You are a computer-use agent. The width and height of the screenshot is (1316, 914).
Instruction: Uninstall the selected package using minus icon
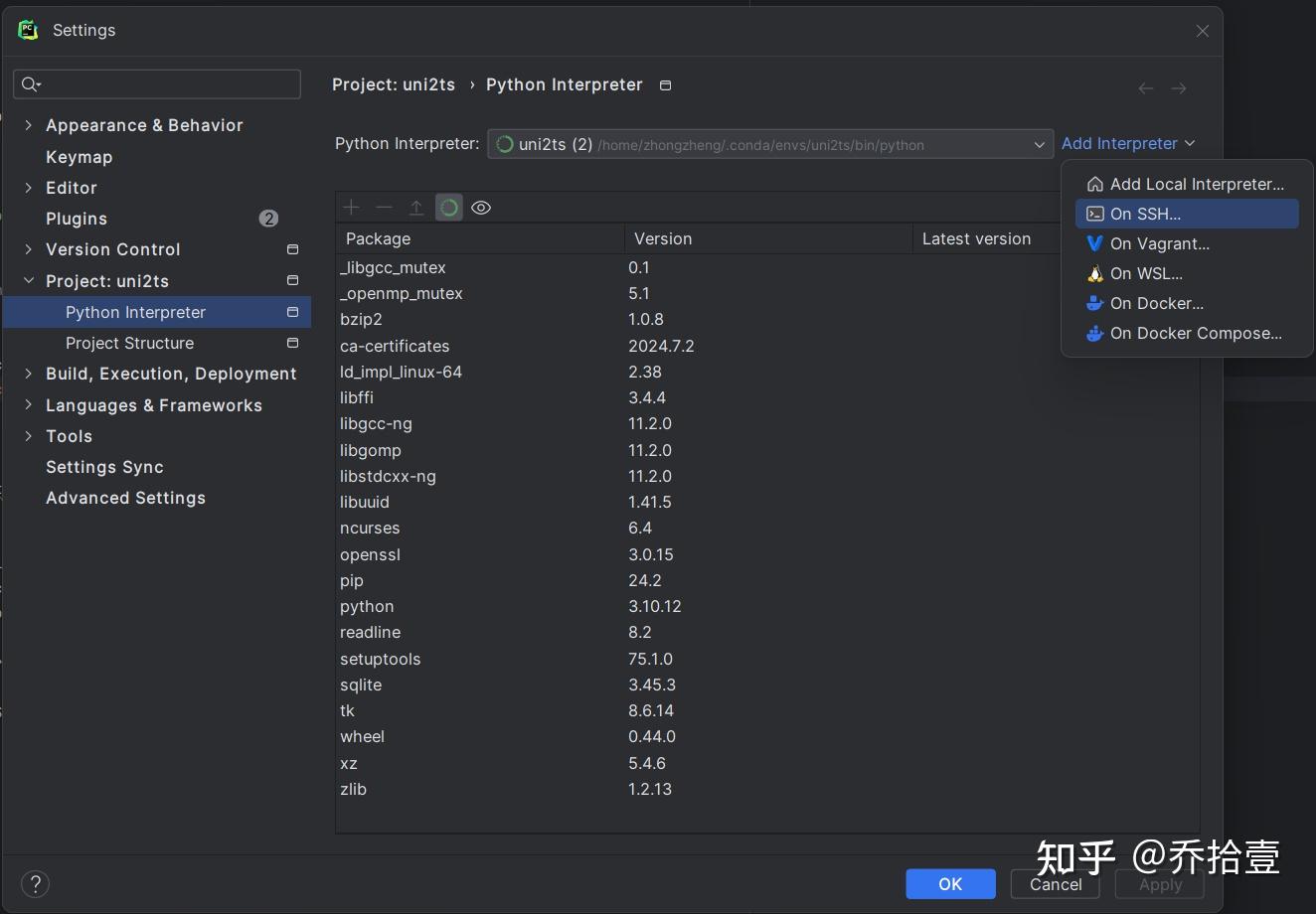[385, 207]
